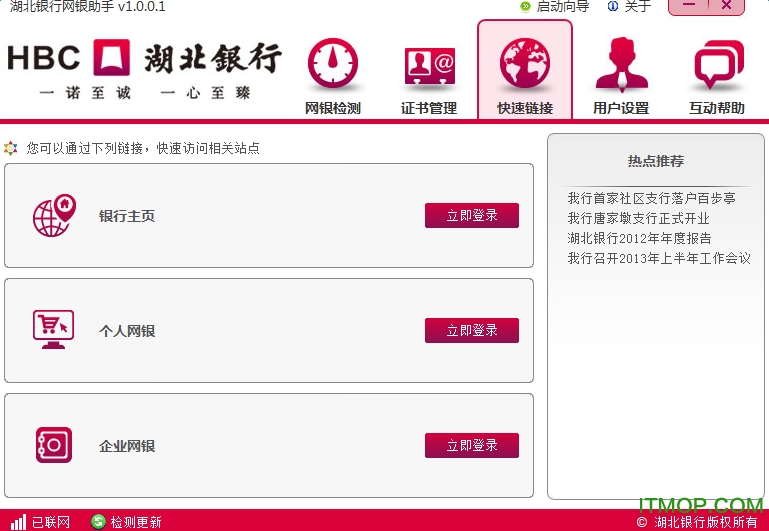Open news 我行唐家墩支行正式开业

coord(638,218)
